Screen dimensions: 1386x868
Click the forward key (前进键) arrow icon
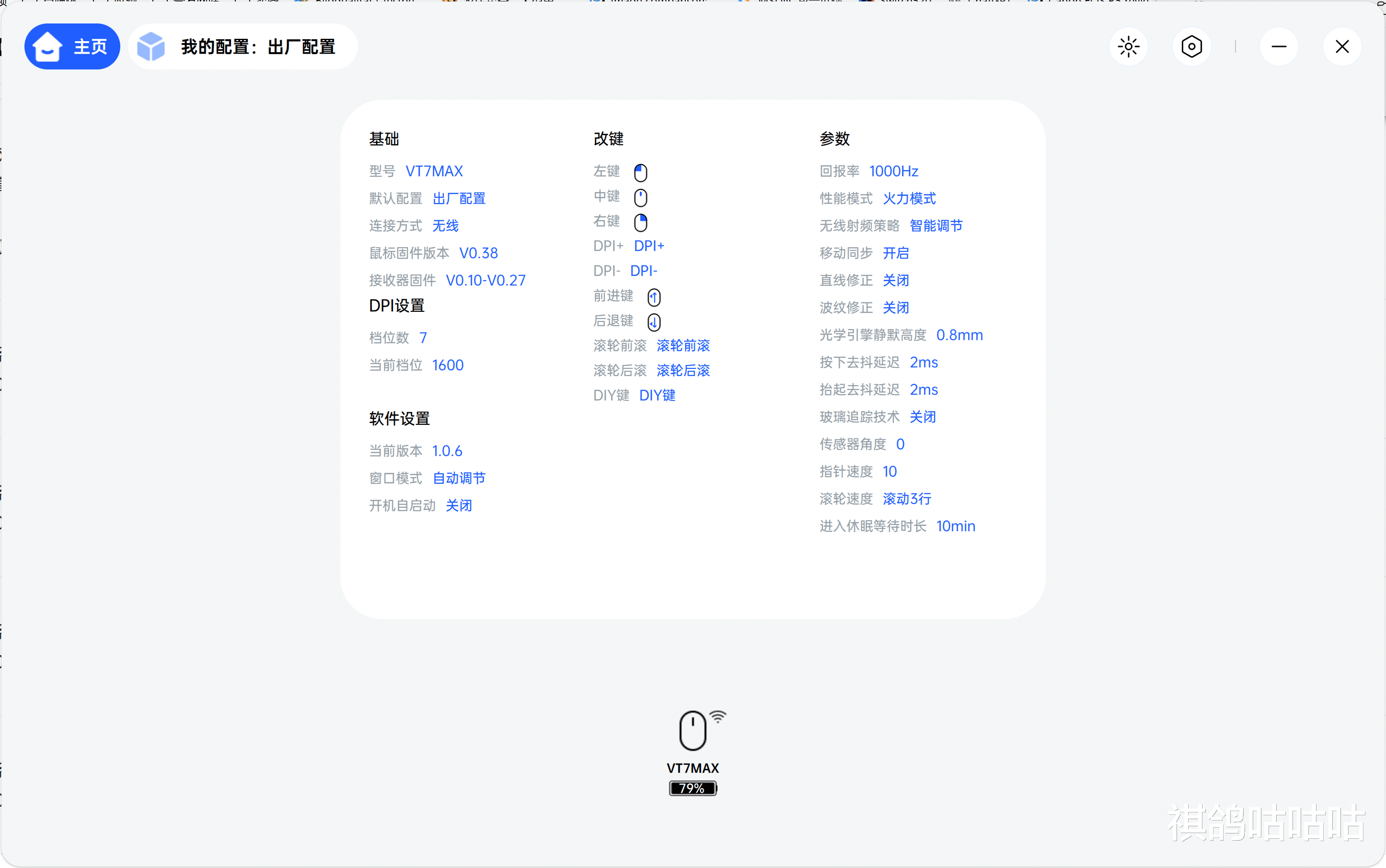click(654, 297)
